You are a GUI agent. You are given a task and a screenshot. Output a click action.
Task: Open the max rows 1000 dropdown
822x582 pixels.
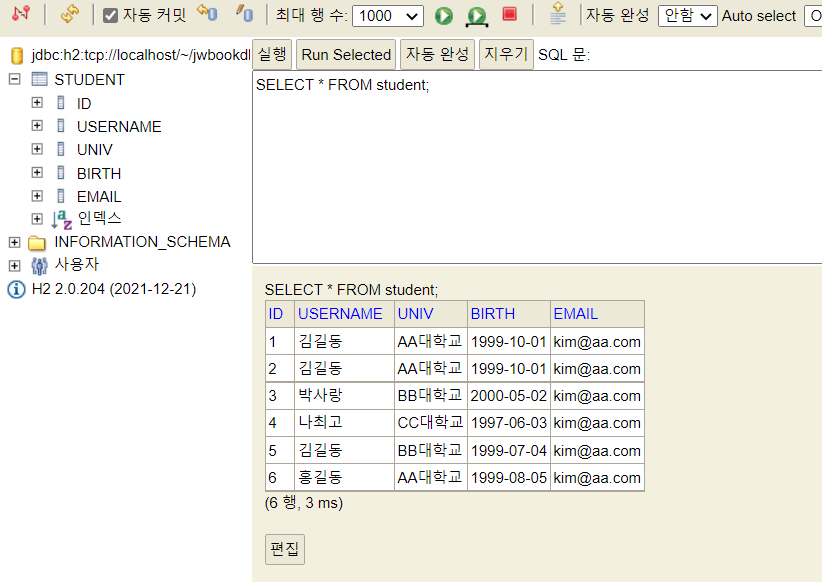(388, 16)
